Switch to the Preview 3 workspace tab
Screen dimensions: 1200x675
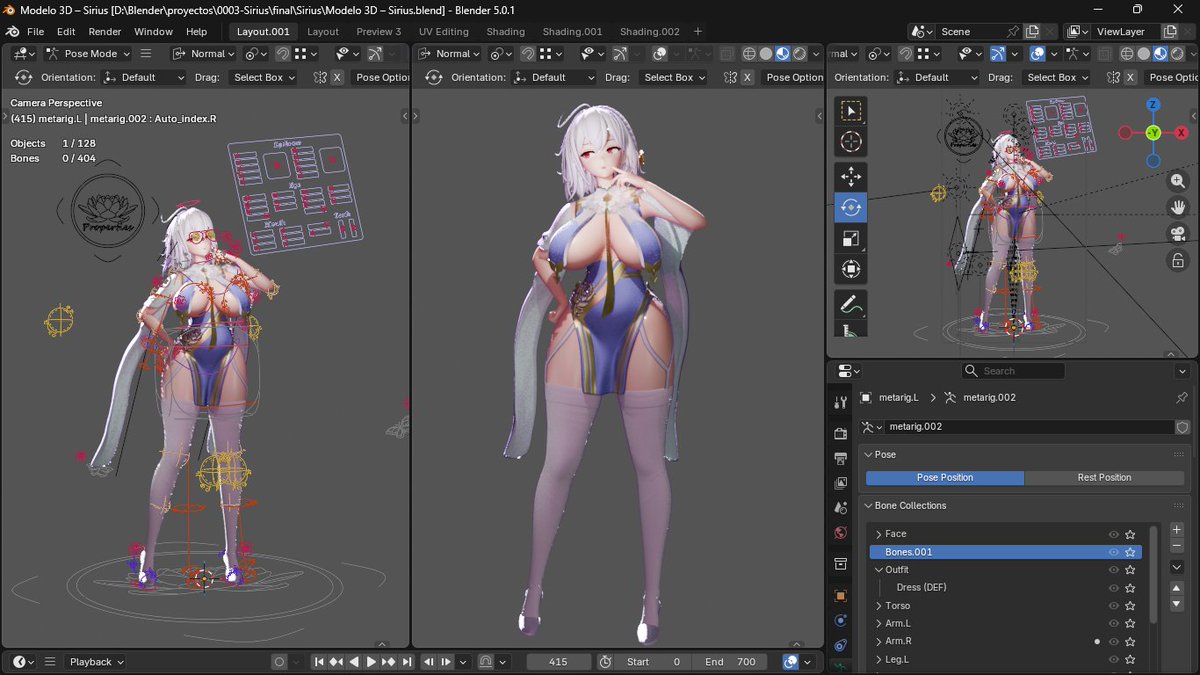[x=379, y=31]
